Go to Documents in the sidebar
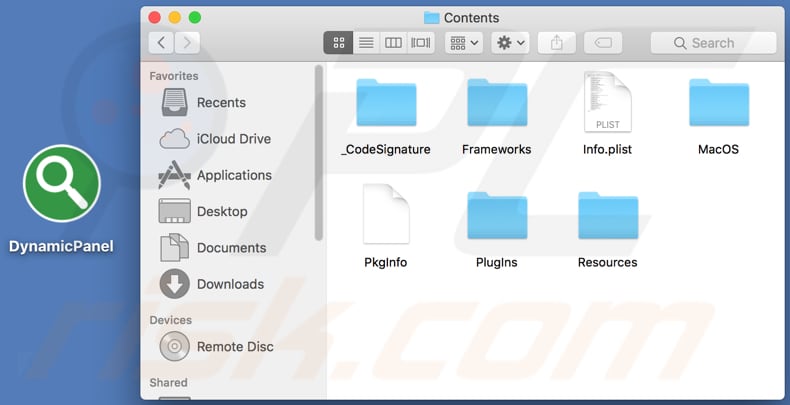 click(x=232, y=248)
